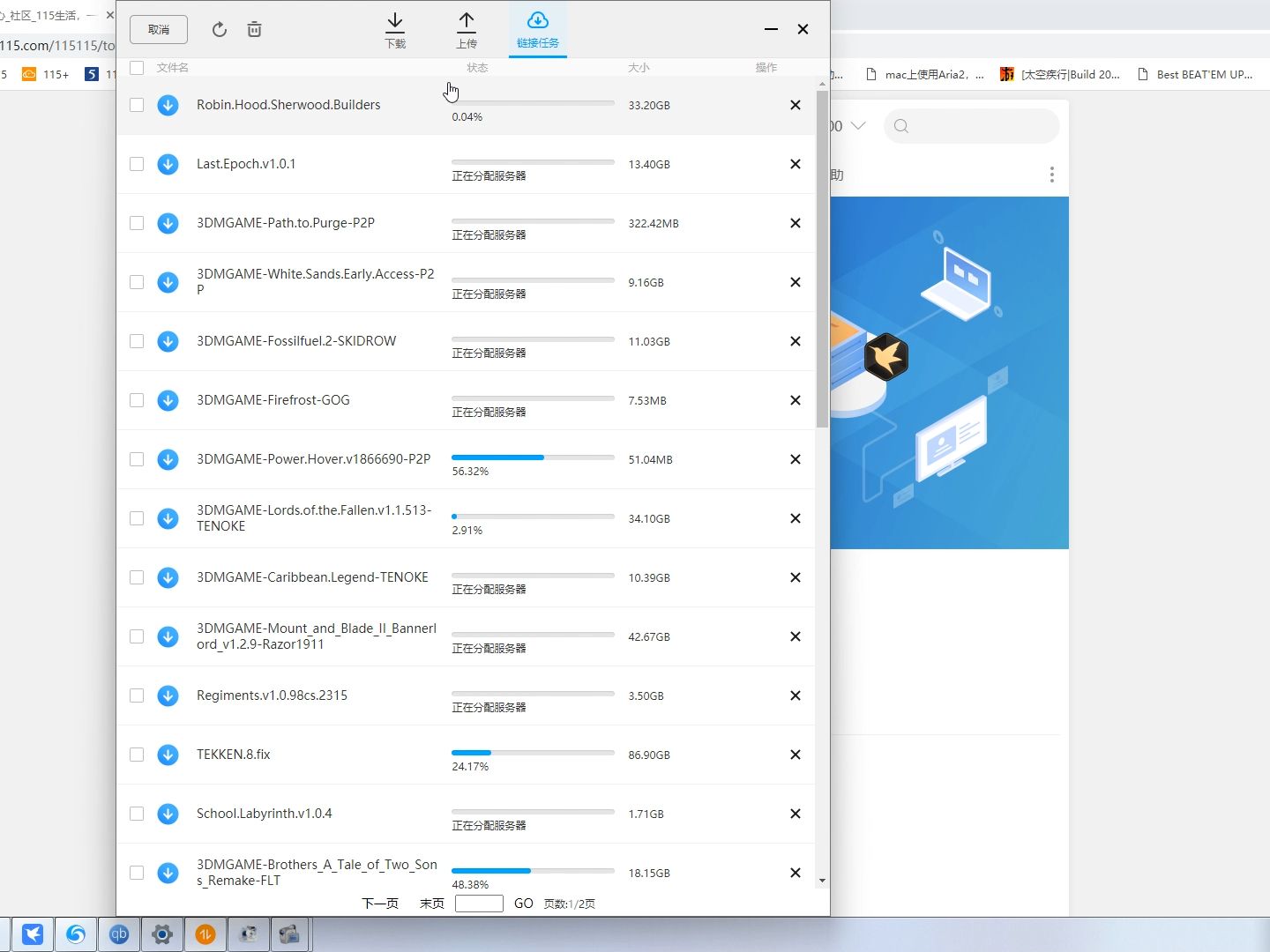Open the three-dot more menu in browser page
This screenshot has height=952, width=1270.
(x=1052, y=175)
